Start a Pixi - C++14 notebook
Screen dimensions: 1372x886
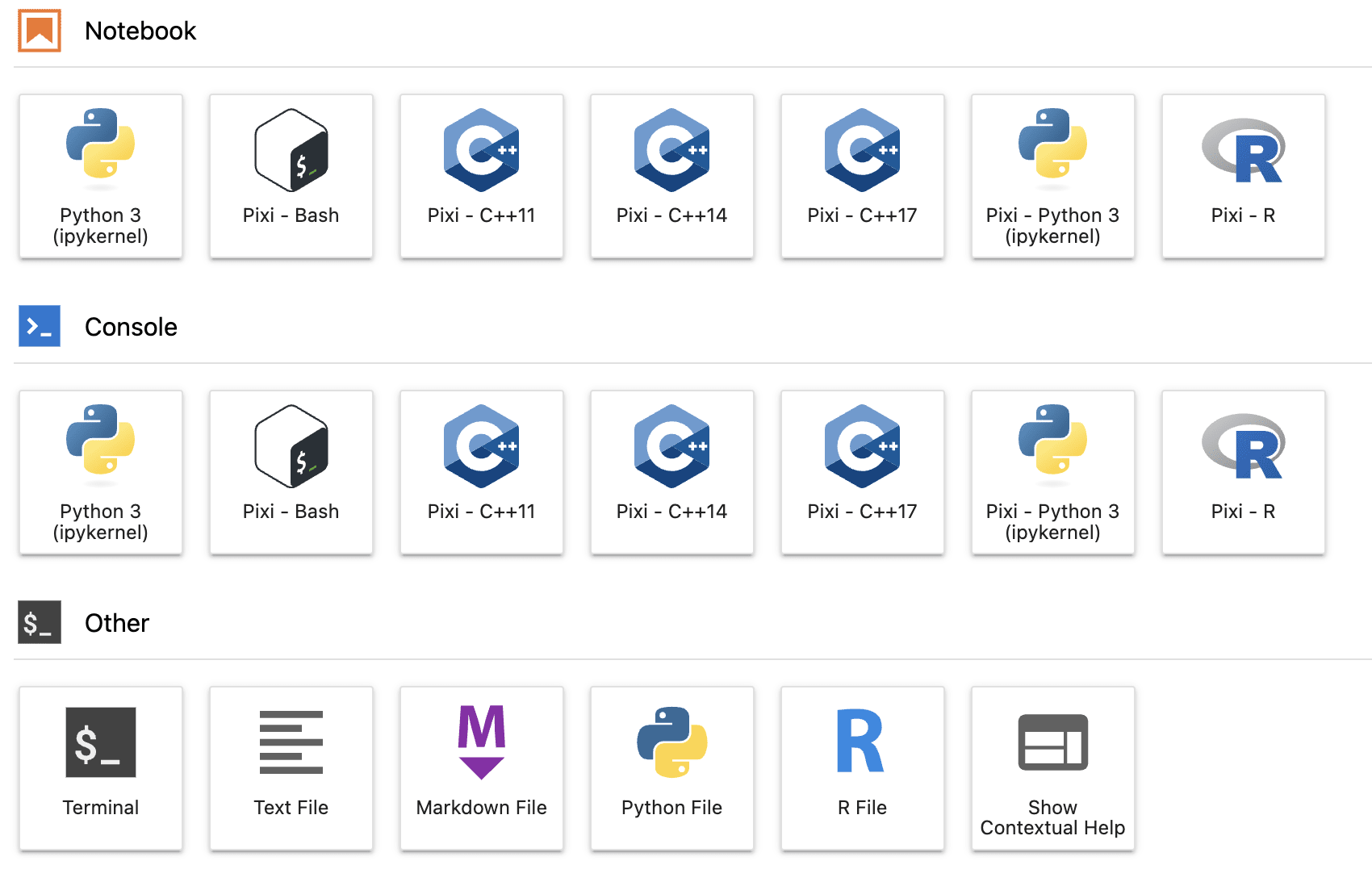pyautogui.click(x=672, y=176)
